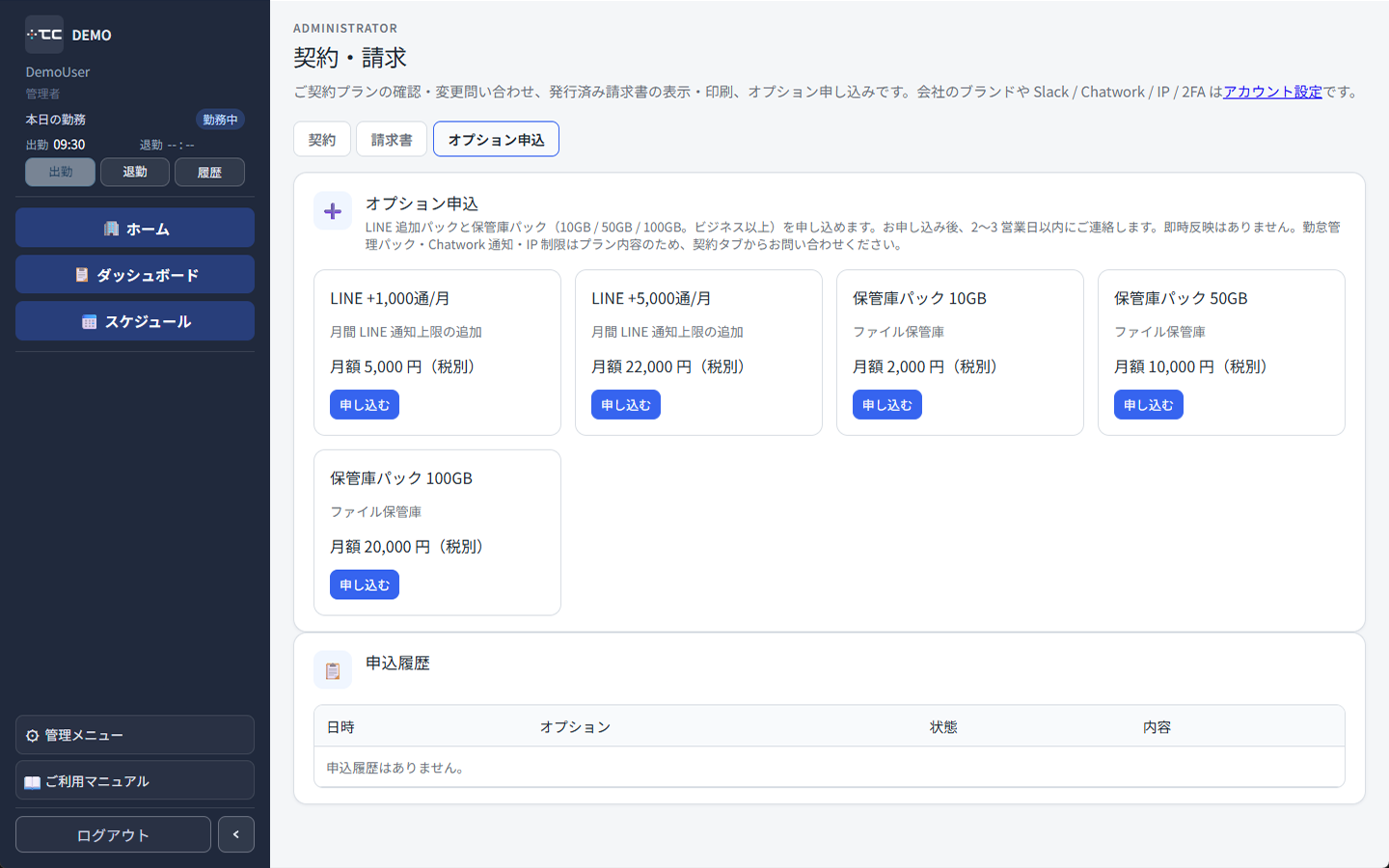This screenshot has width=1389, height=868.
Task: Click the gear icon beside 管理メニュー
Action: coord(33,735)
